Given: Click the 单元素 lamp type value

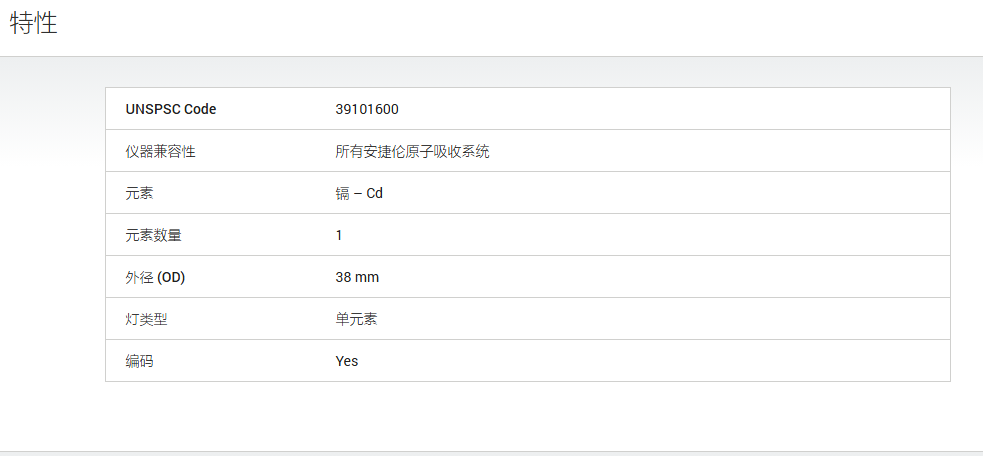Looking at the screenshot, I should 356,319.
